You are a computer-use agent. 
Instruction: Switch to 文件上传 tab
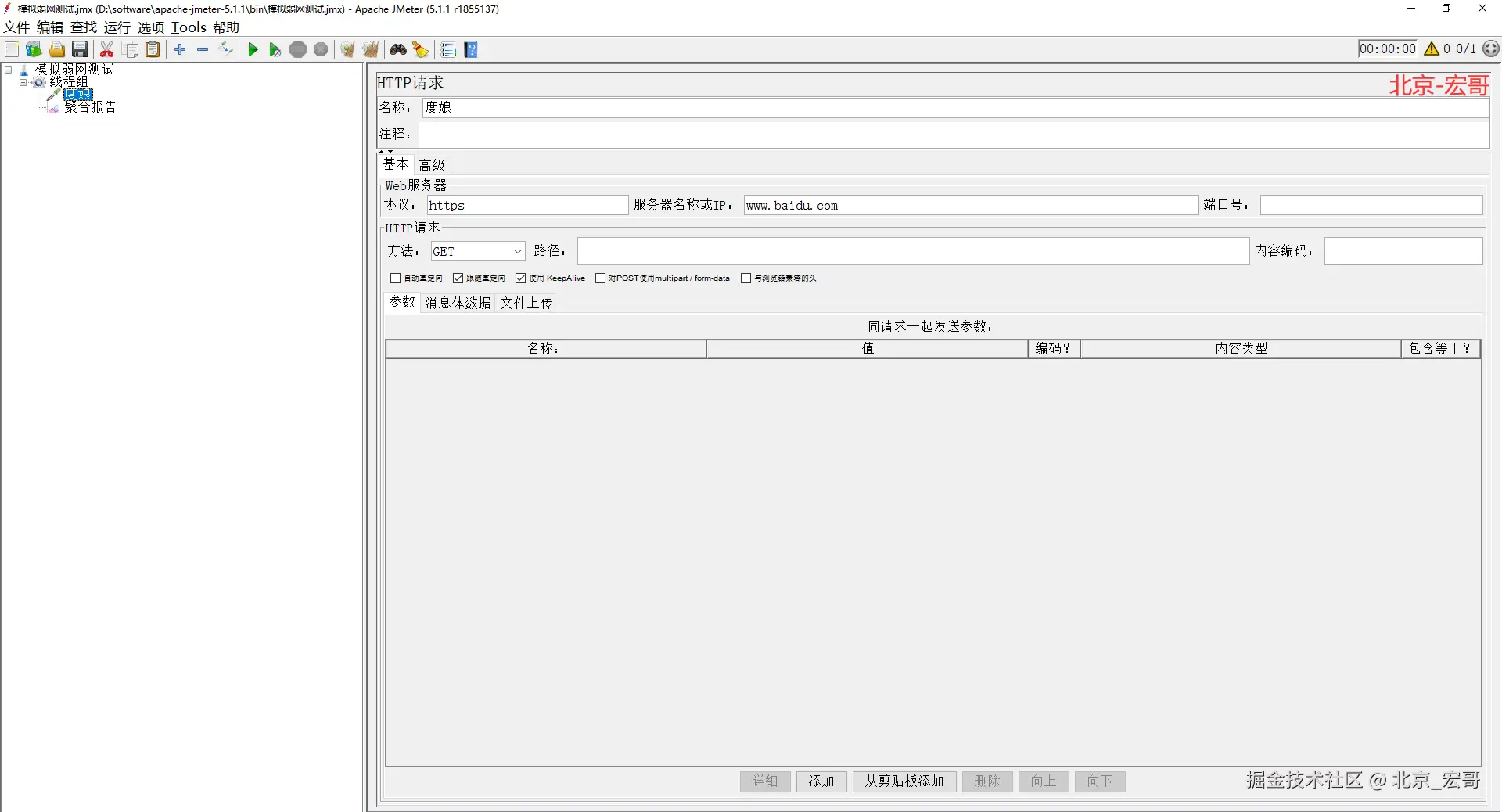coord(526,303)
